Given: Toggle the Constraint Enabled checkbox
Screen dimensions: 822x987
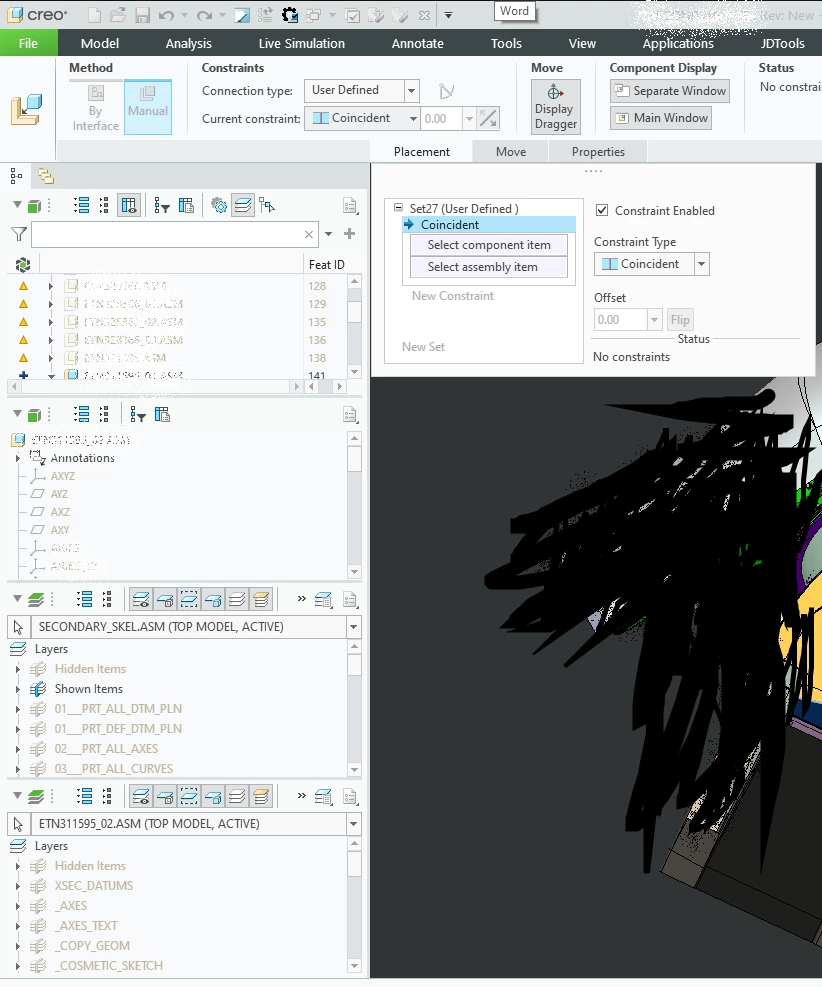Looking at the screenshot, I should click(x=601, y=210).
